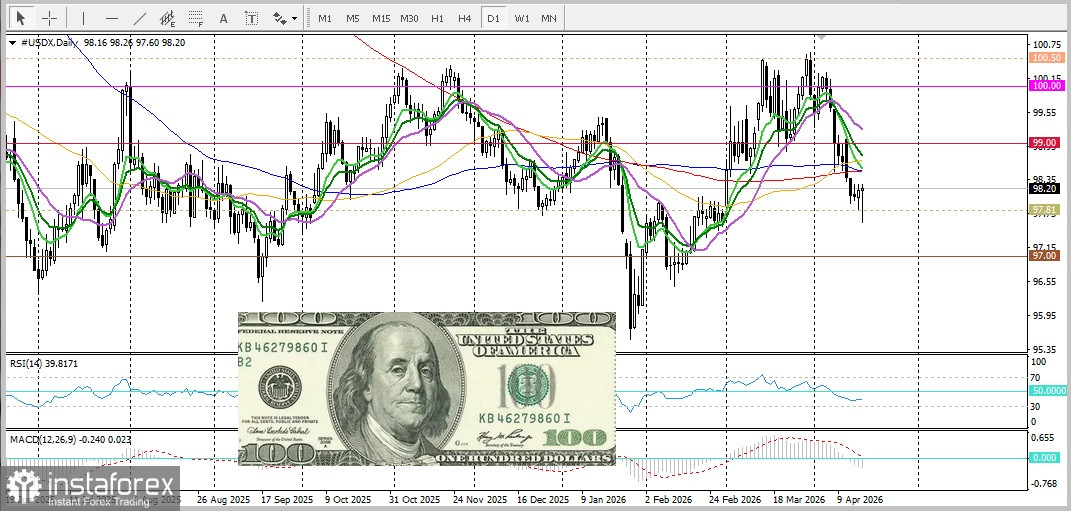Click the 100.00 magenta price level label

1046,85
